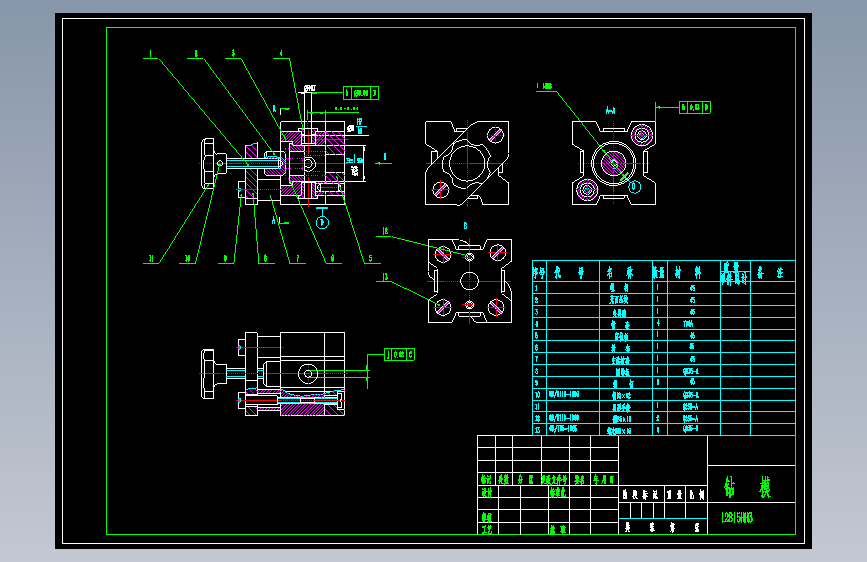
Task: Select the cyan datum circle under section view
Action: click(322, 222)
